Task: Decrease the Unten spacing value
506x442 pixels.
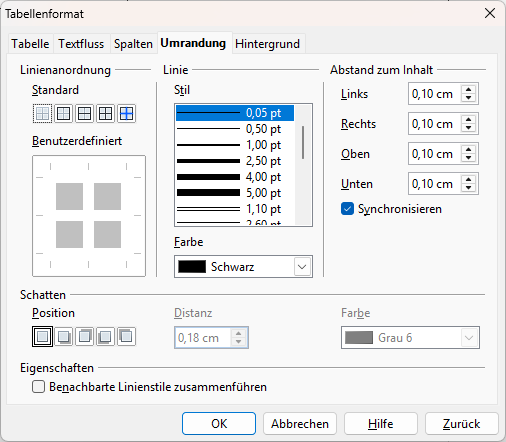Action: (x=469, y=188)
